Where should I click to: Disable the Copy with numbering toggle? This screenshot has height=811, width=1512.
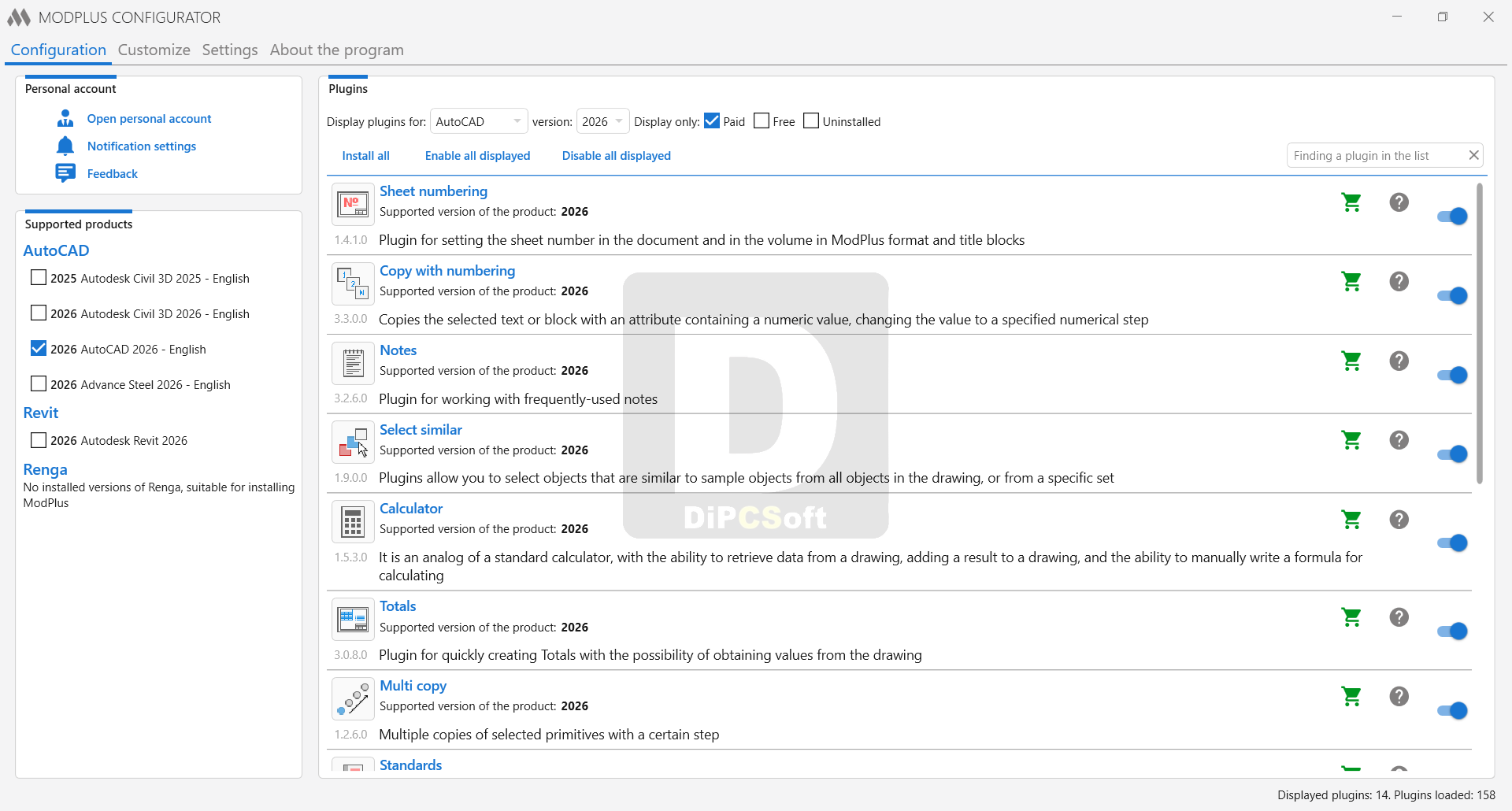click(x=1452, y=296)
